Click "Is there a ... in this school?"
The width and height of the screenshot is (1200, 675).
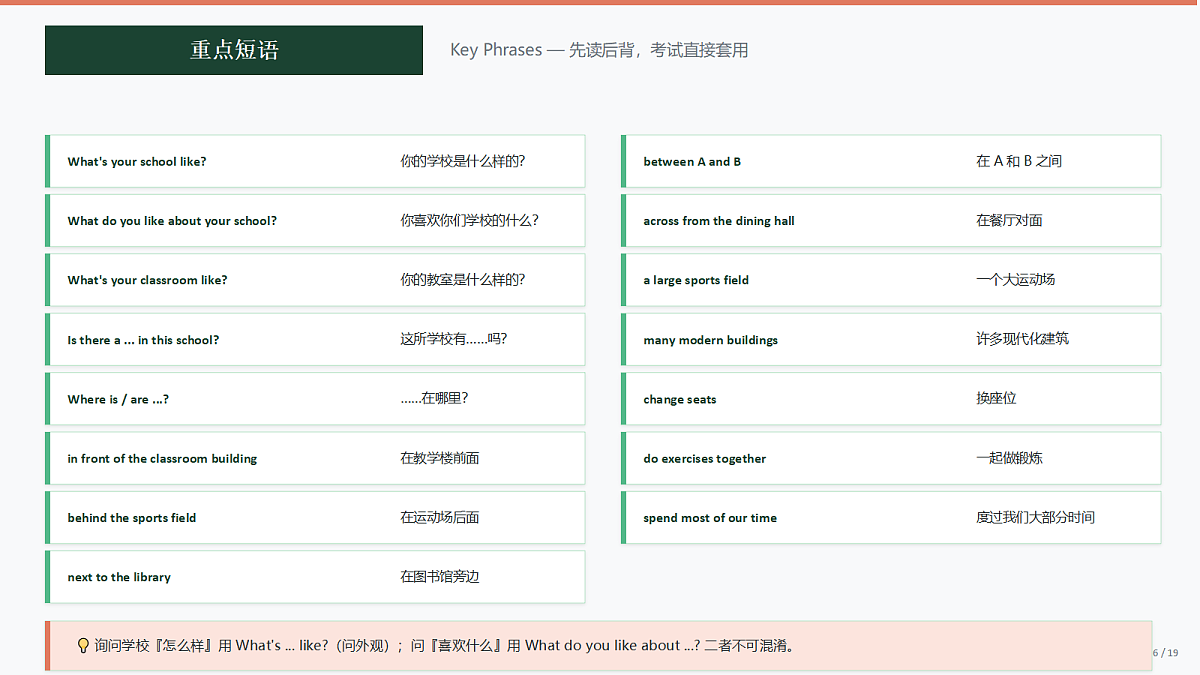click(x=143, y=340)
